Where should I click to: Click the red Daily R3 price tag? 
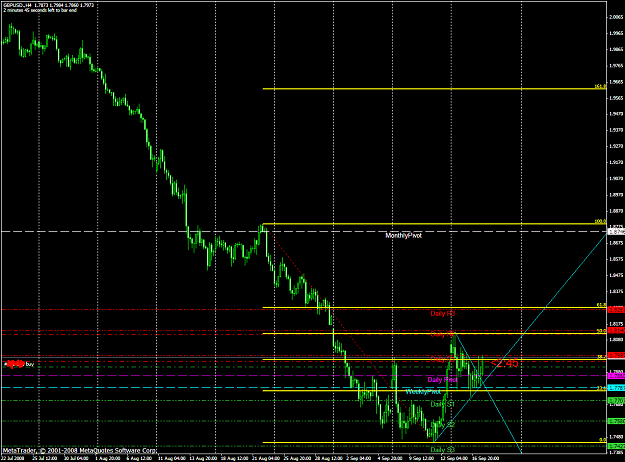click(615, 309)
